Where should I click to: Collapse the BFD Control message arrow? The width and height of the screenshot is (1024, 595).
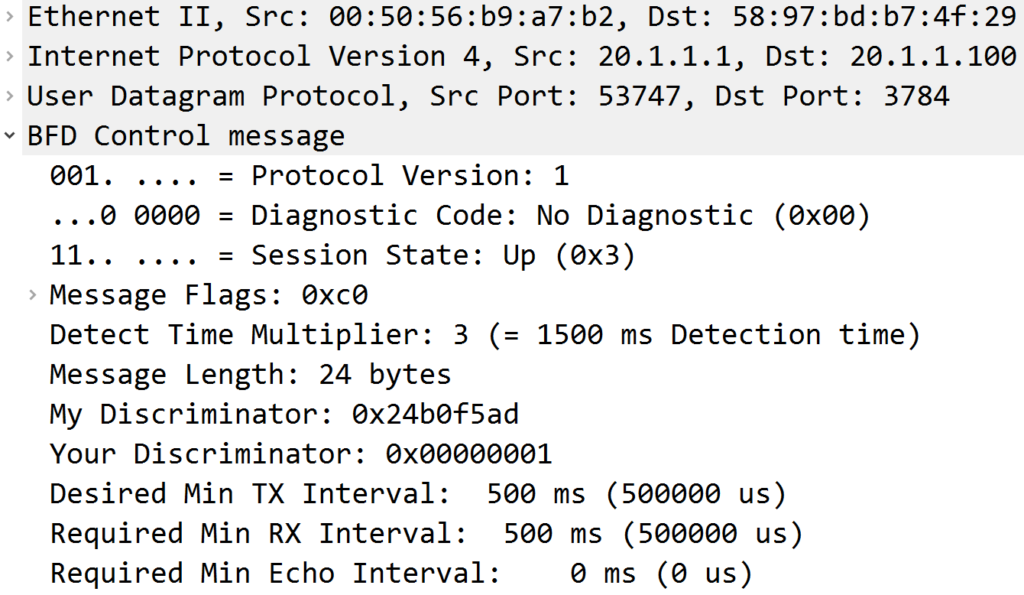coord(9,136)
